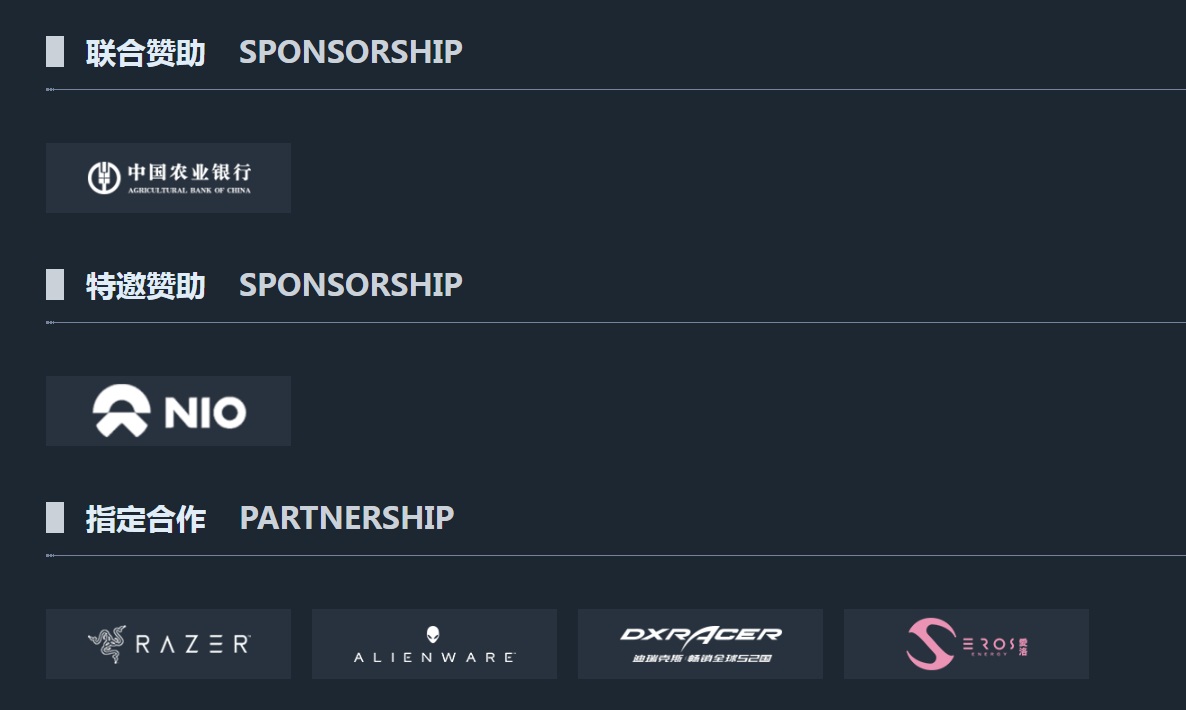The height and width of the screenshot is (710, 1186).
Task: Click the NIO wordmark lettering
Action: click(x=205, y=412)
